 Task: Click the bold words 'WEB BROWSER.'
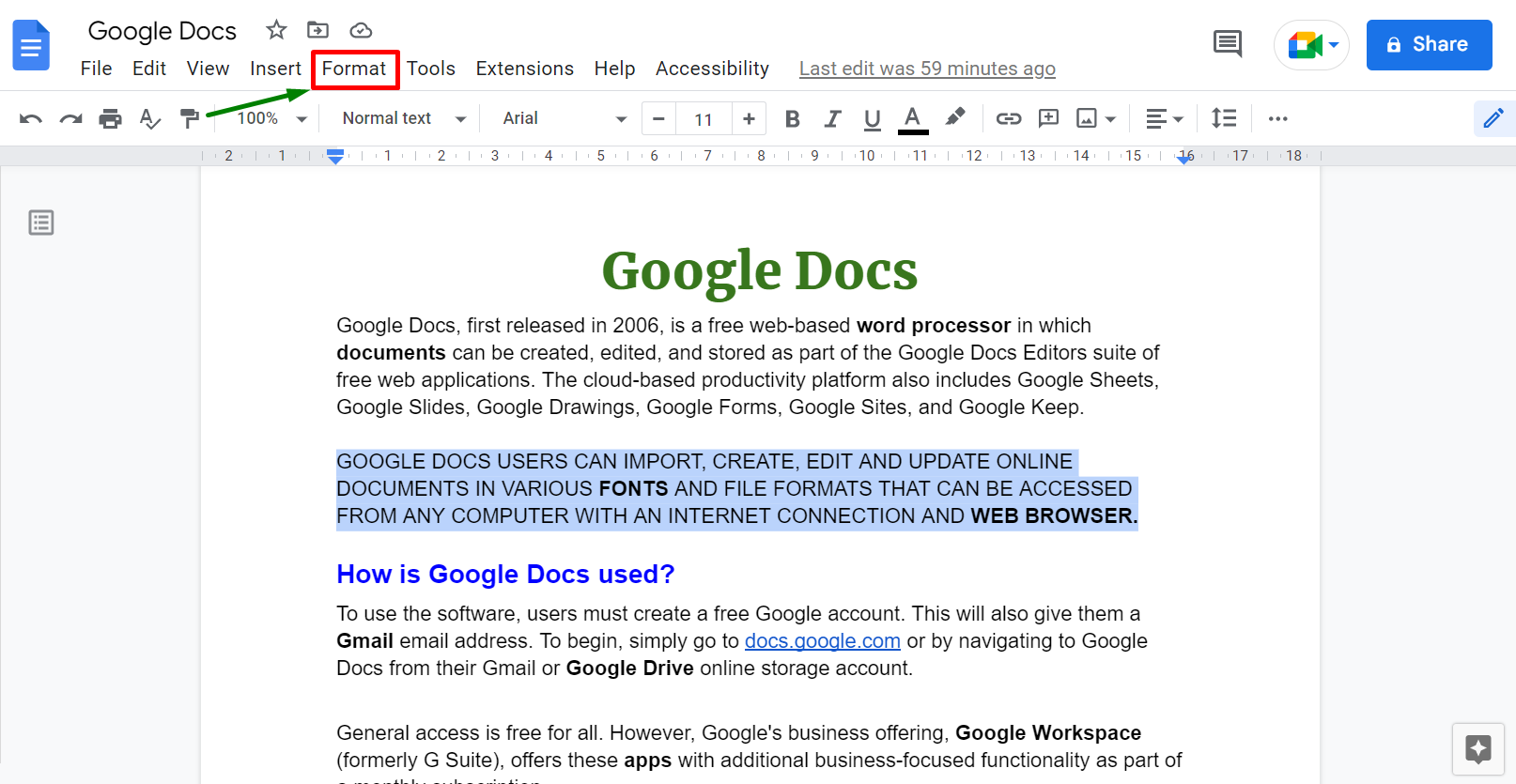pyautogui.click(x=1054, y=516)
